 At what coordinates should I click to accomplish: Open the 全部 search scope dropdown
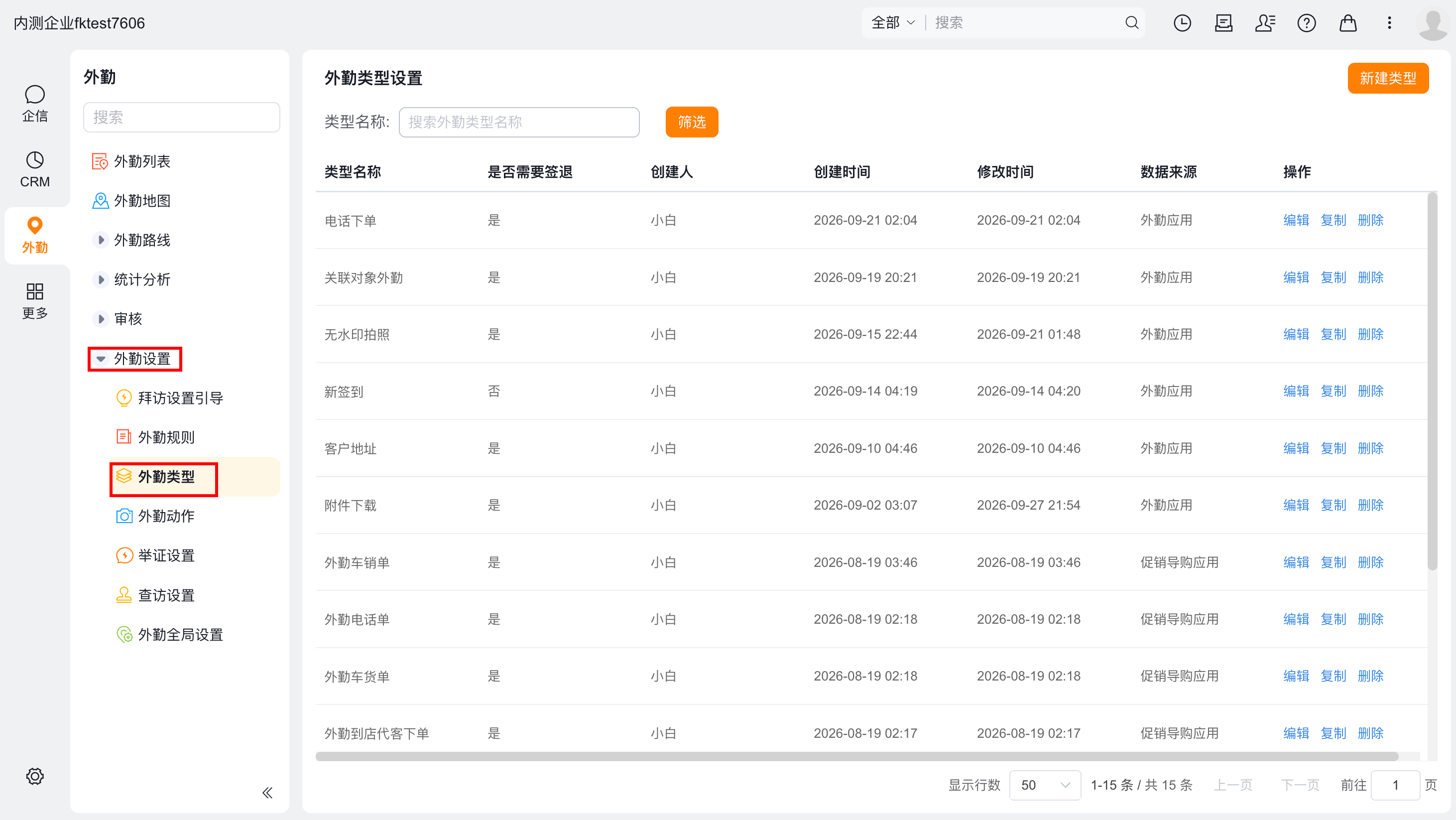pos(893,22)
